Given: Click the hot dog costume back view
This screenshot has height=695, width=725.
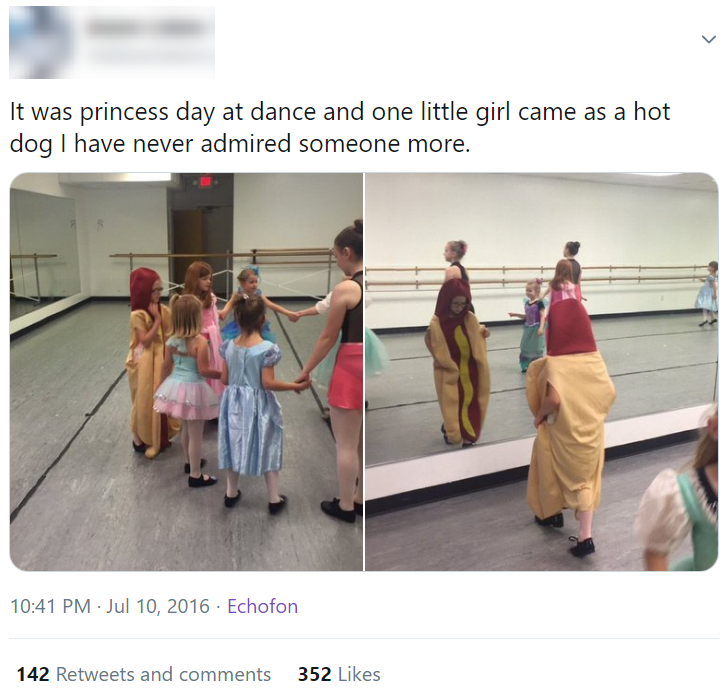Looking at the screenshot, I should (x=570, y=425).
